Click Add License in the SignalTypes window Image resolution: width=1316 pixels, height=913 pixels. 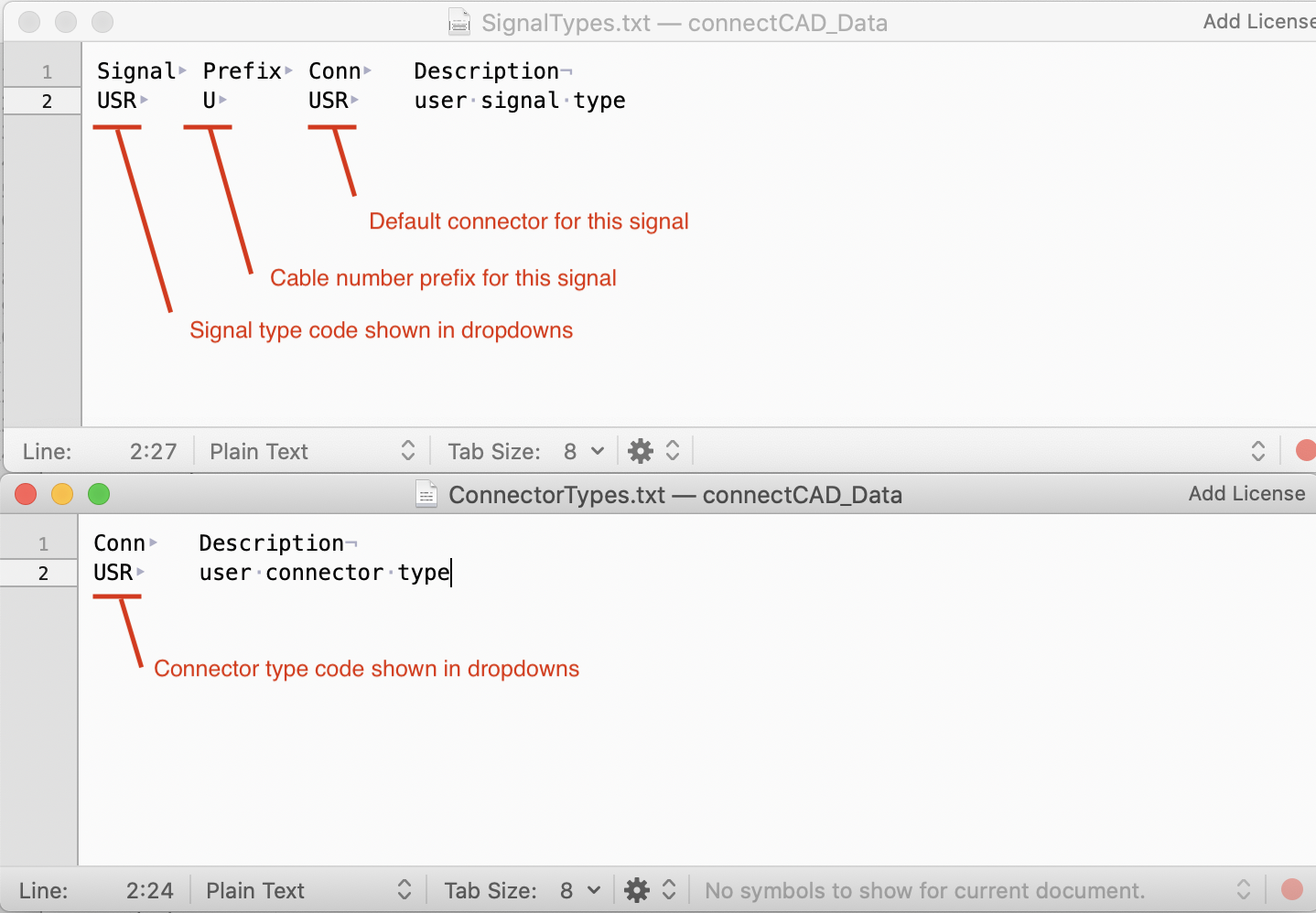pyautogui.click(x=1258, y=22)
